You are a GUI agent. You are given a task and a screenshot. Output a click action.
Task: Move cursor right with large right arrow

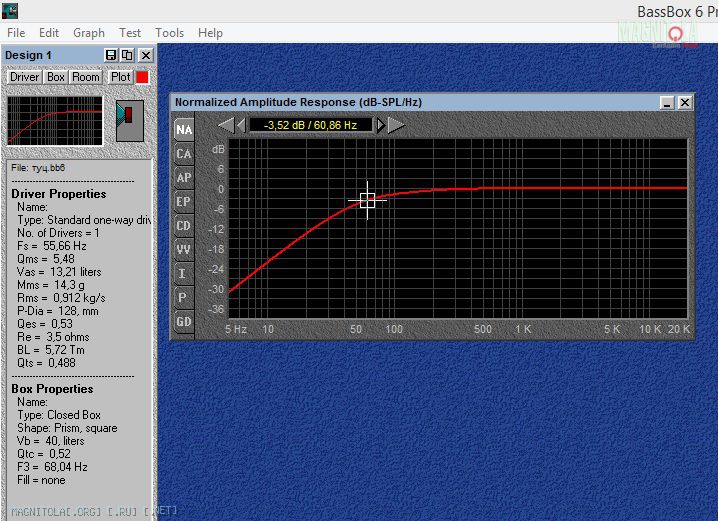point(396,125)
